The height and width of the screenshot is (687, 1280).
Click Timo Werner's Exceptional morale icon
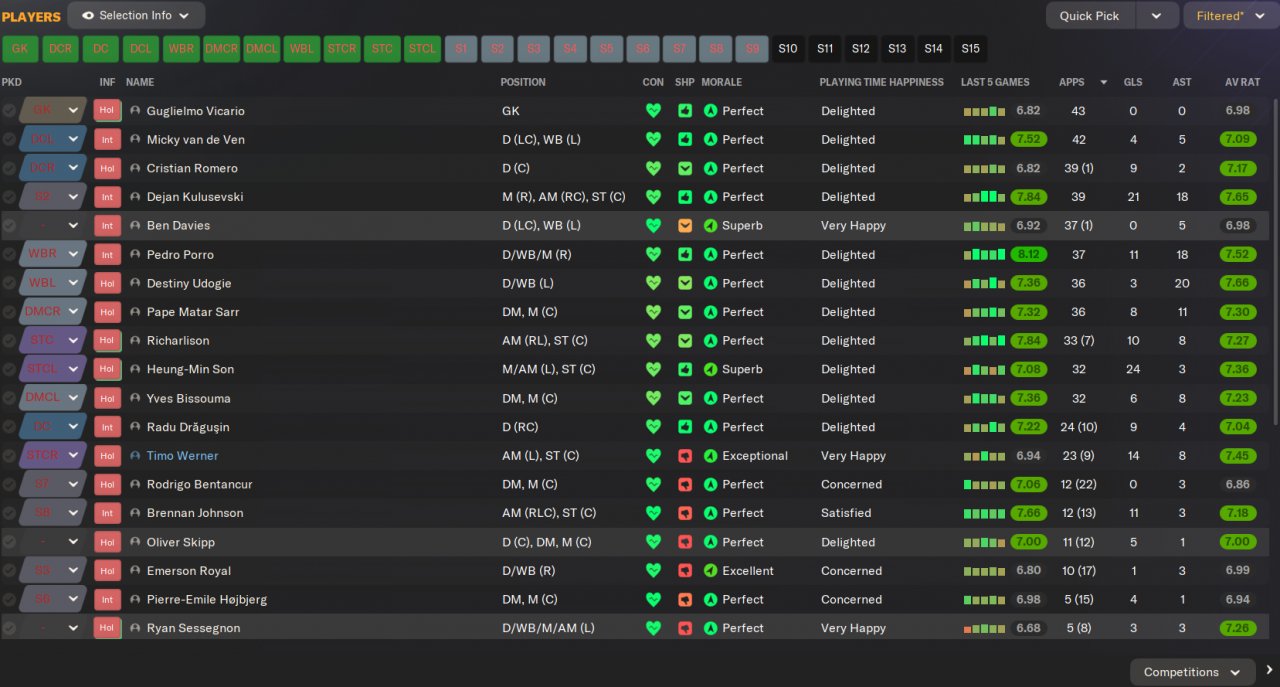[710, 456]
